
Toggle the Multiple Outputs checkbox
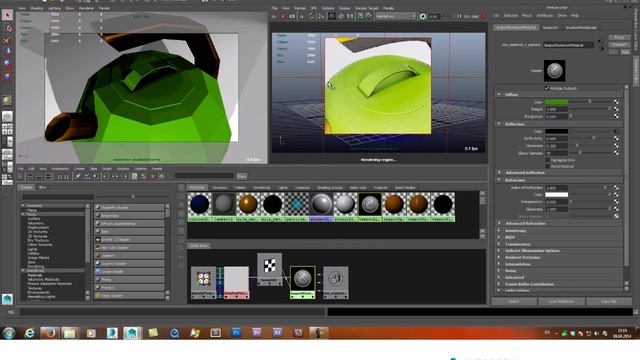click(547, 89)
